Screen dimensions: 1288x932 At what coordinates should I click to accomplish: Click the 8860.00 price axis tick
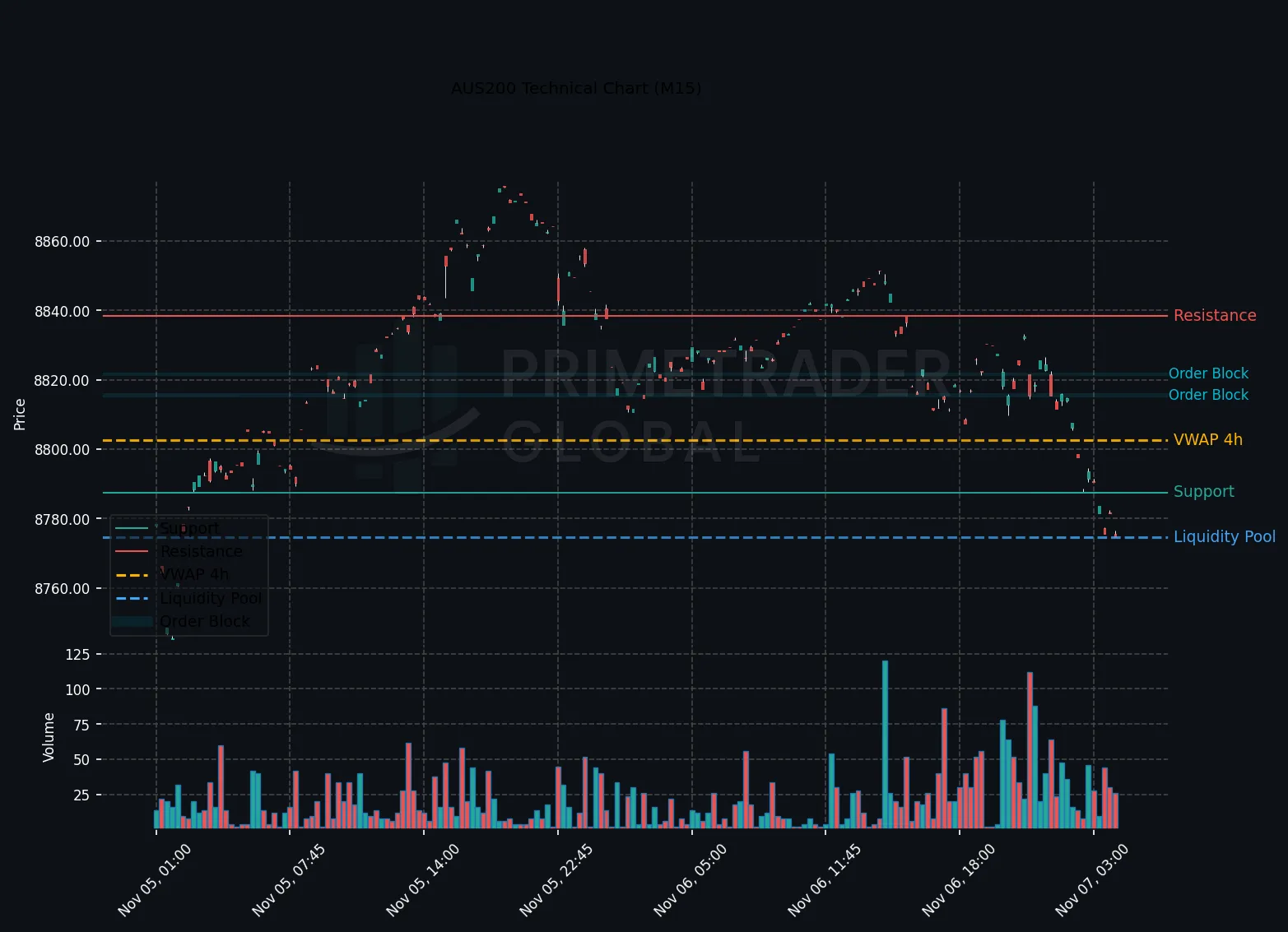pyautogui.click(x=62, y=242)
